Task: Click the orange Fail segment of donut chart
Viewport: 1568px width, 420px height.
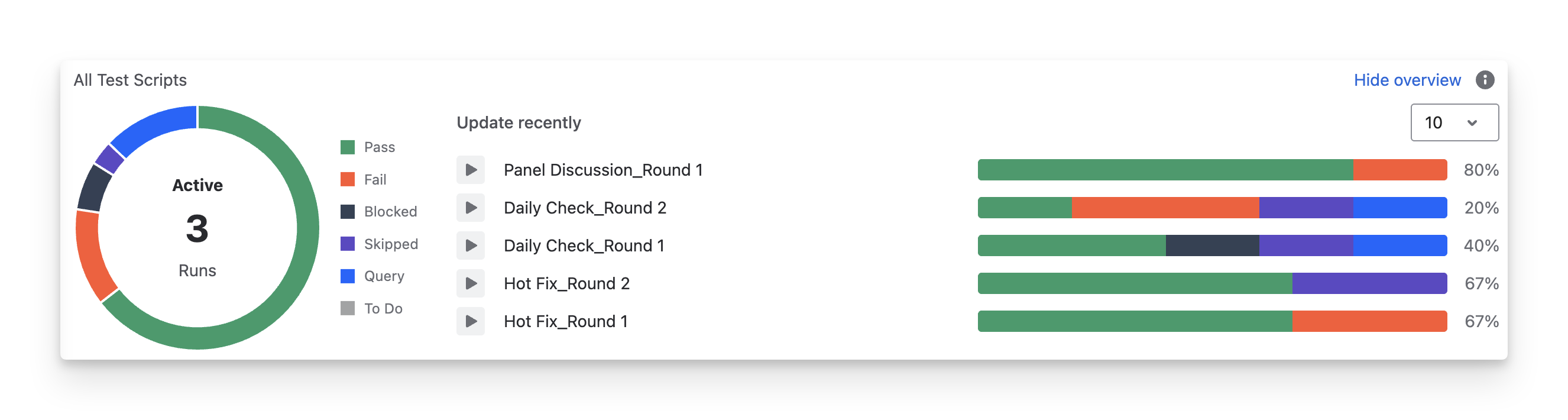Action: 91,256
